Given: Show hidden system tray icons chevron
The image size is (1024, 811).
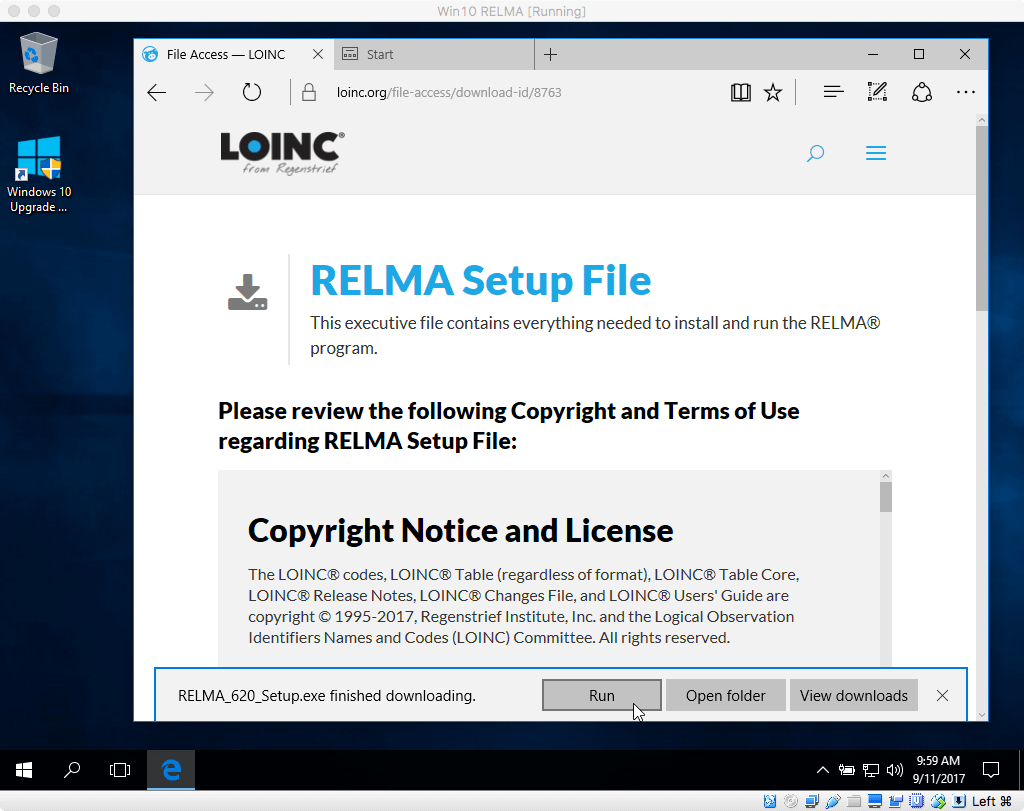Looking at the screenshot, I should [823, 770].
